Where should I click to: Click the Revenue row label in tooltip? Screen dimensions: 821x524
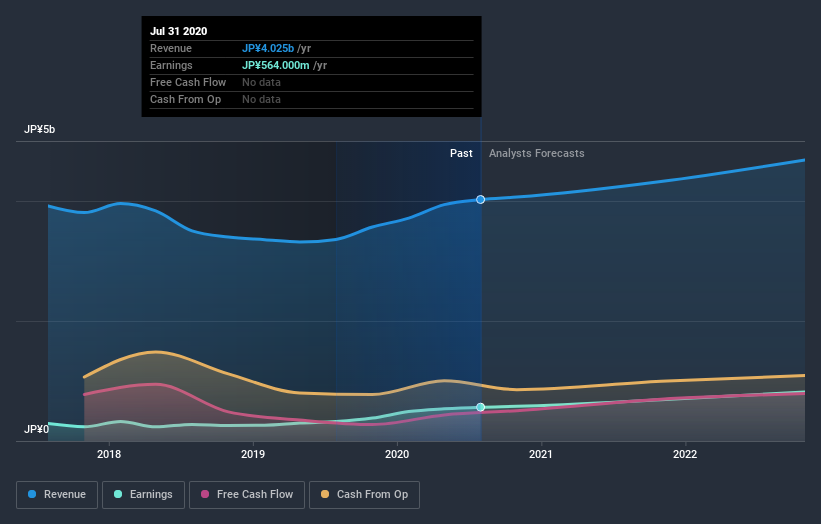[171, 48]
